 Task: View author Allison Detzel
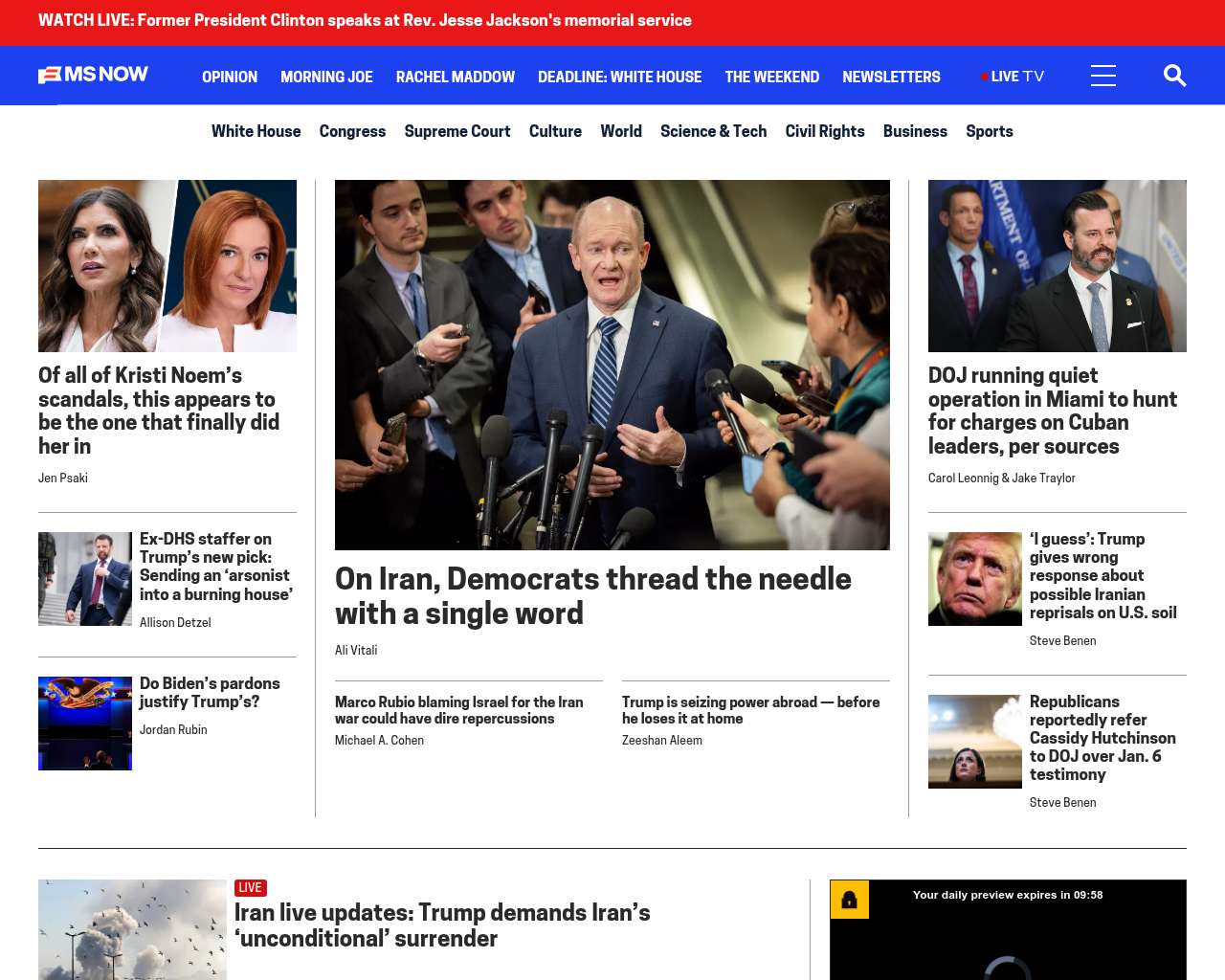pyautogui.click(x=175, y=622)
